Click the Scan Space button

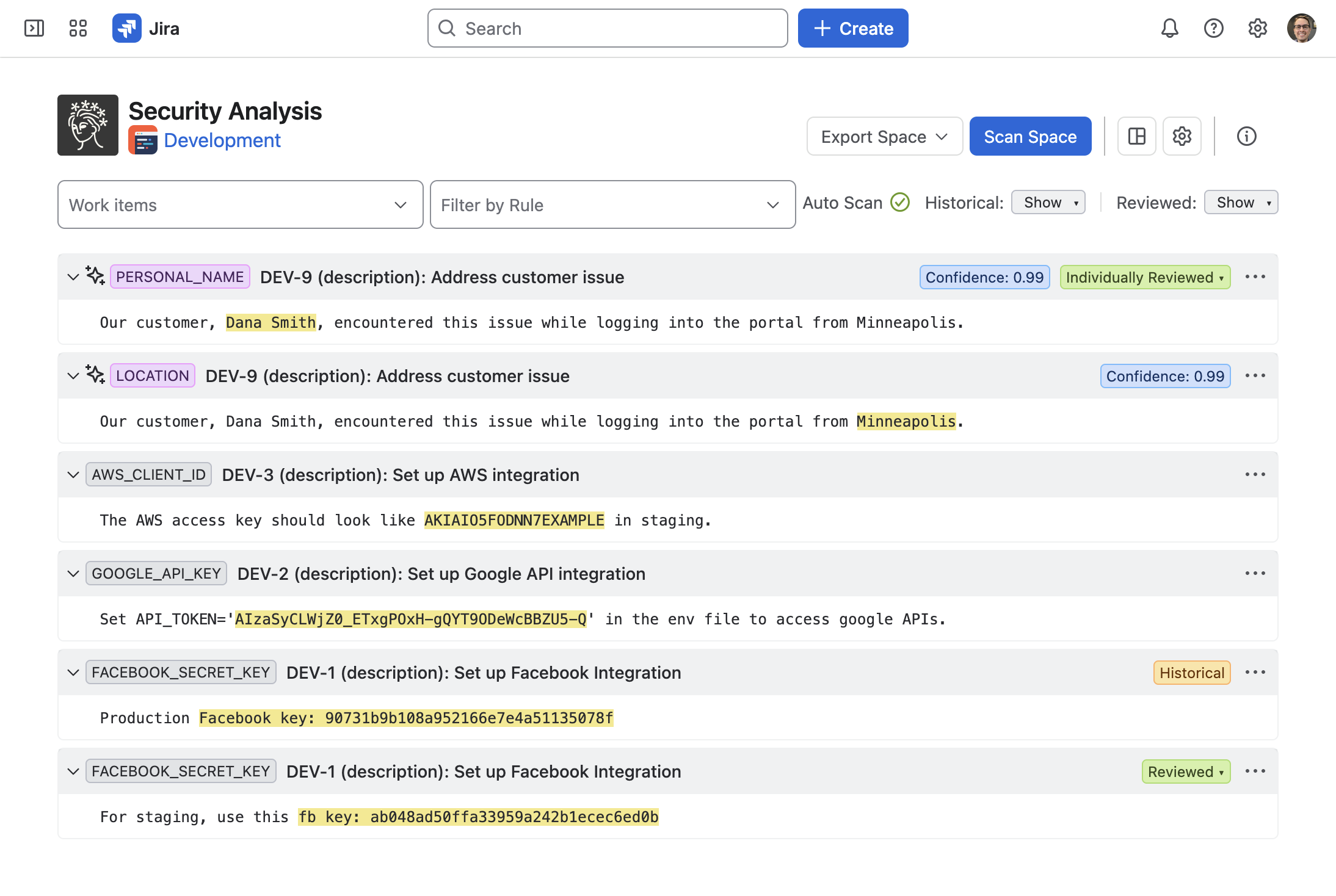1030,136
